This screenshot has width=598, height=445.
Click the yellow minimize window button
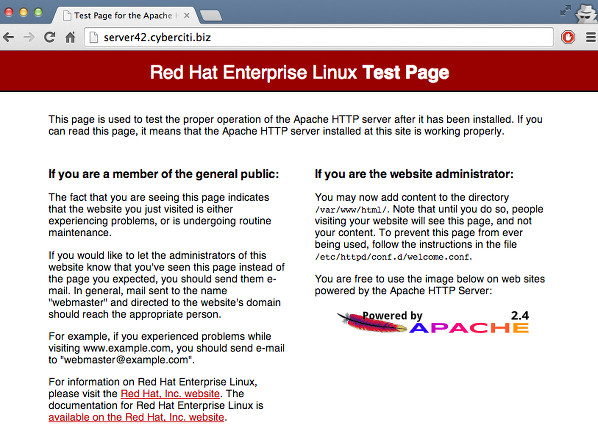point(23,12)
